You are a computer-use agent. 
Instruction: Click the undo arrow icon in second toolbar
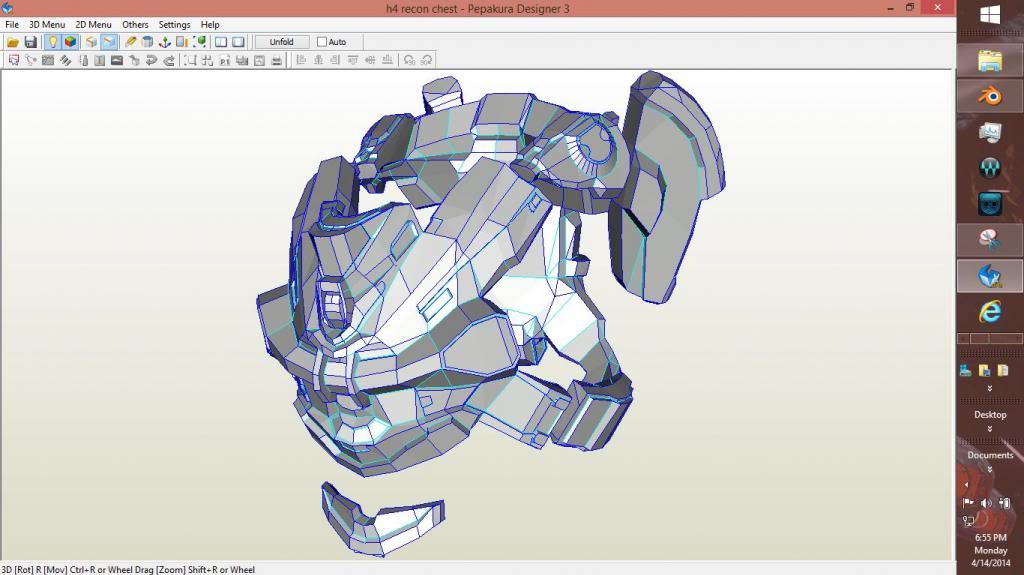coord(151,60)
